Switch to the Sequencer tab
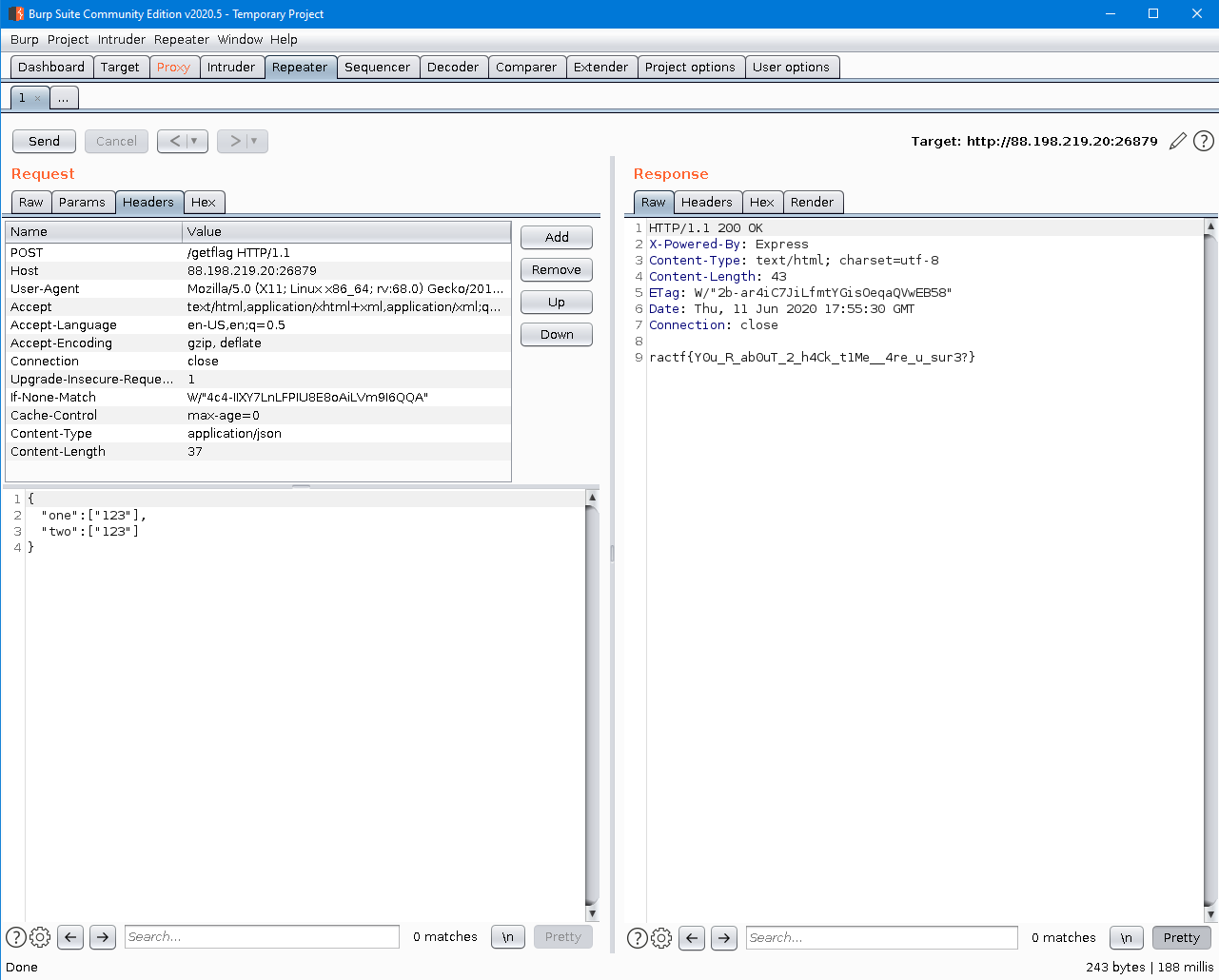 point(377,68)
